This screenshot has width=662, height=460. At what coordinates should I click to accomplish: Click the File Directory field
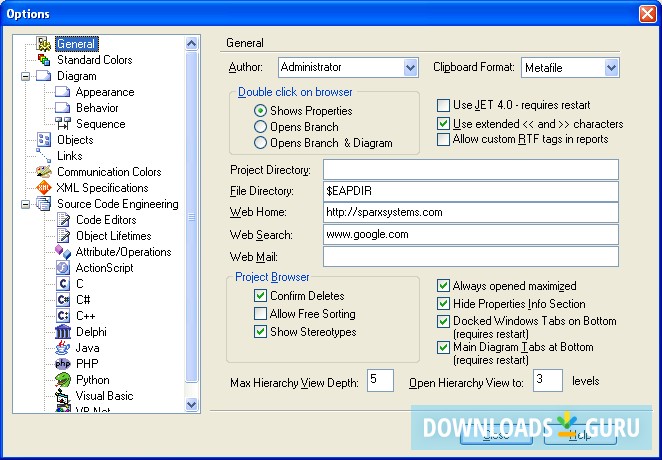tap(471, 191)
